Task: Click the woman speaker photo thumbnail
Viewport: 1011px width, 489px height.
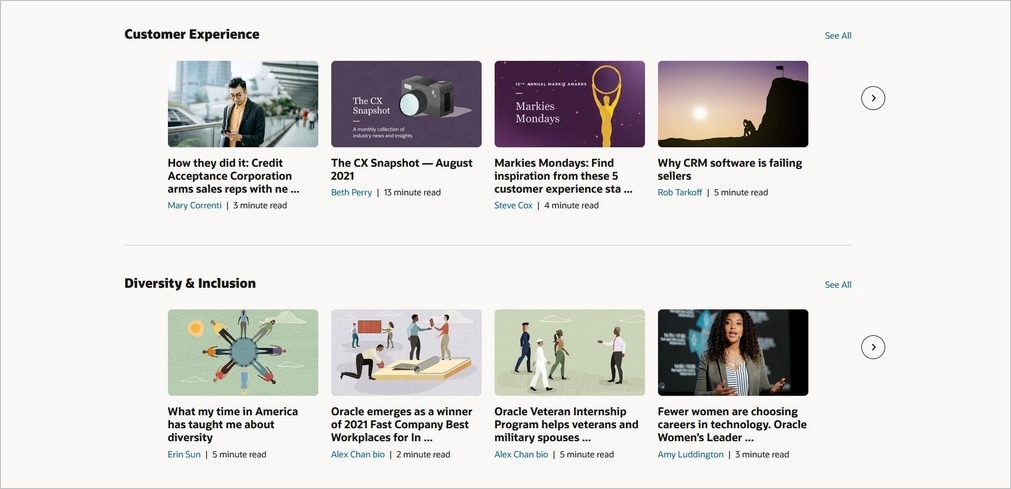Action: pyautogui.click(x=733, y=352)
